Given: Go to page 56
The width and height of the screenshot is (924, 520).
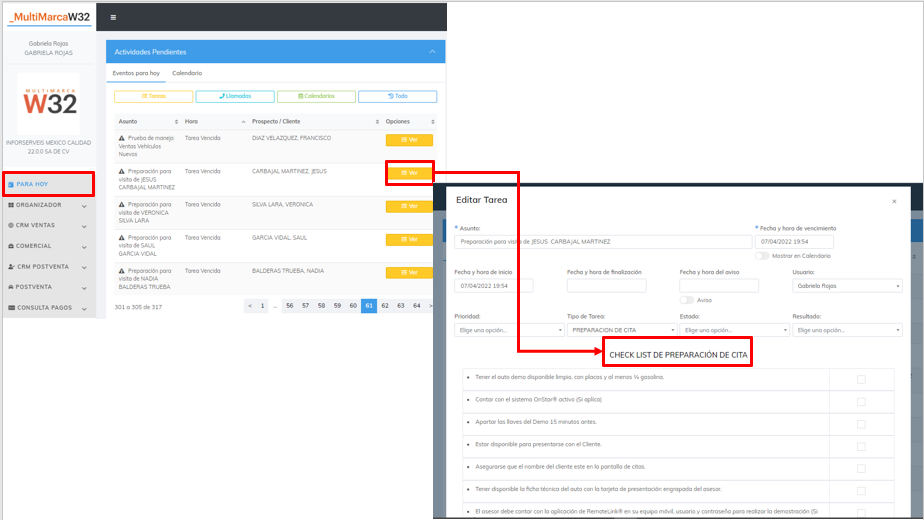Looking at the screenshot, I should (289, 306).
